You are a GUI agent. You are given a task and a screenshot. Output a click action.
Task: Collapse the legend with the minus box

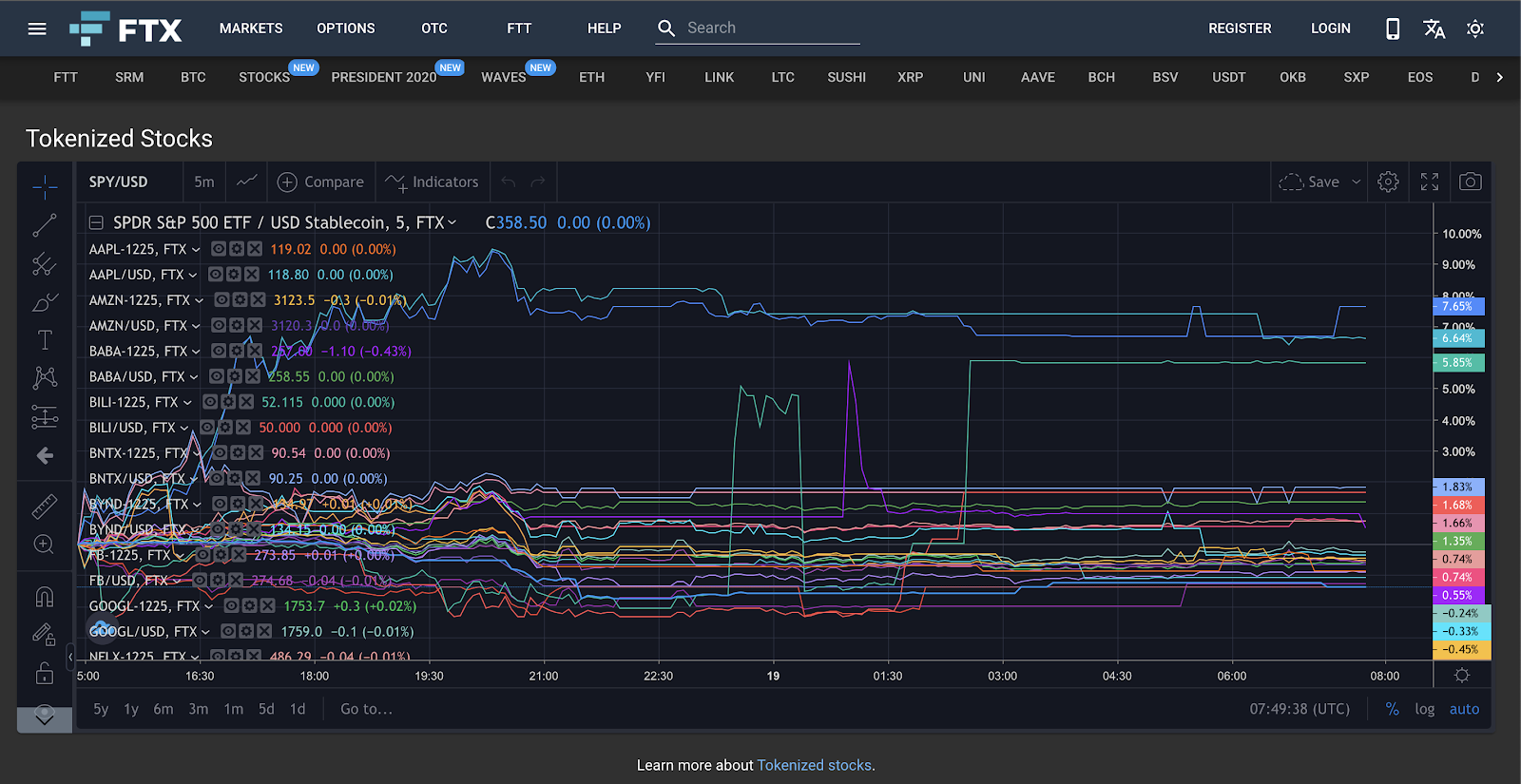click(96, 222)
